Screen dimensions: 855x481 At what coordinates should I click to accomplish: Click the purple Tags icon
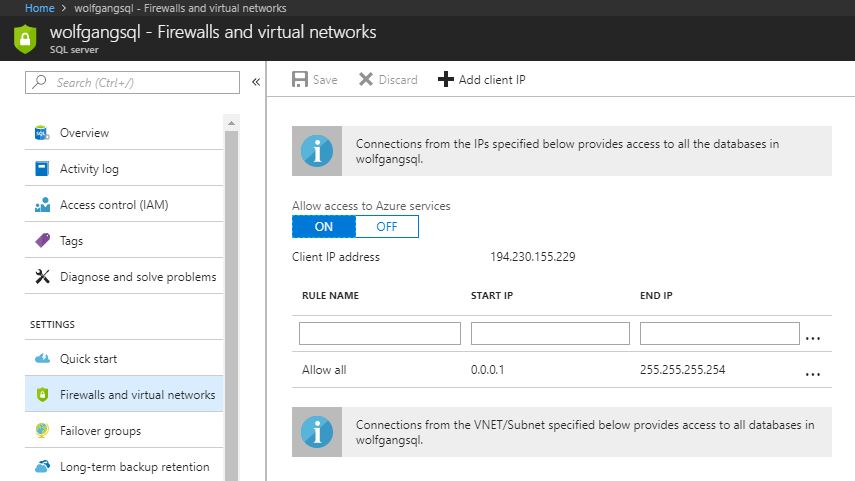click(42, 240)
